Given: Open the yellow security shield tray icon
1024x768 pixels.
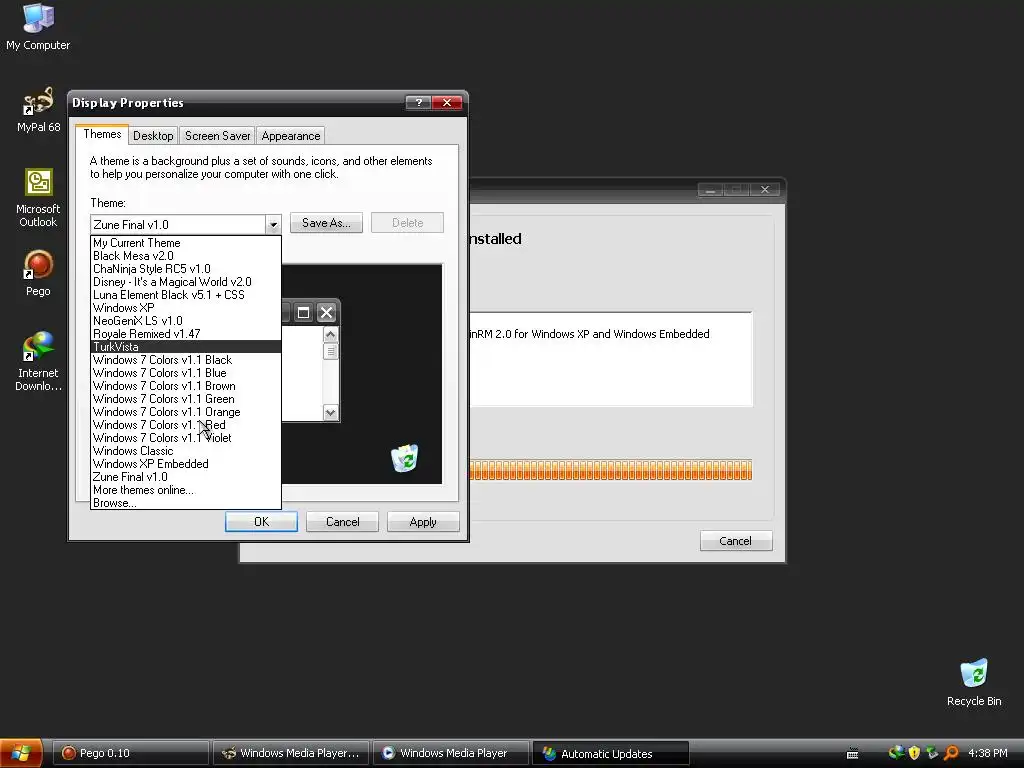Looking at the screenshot, I should tap(914, 753).
